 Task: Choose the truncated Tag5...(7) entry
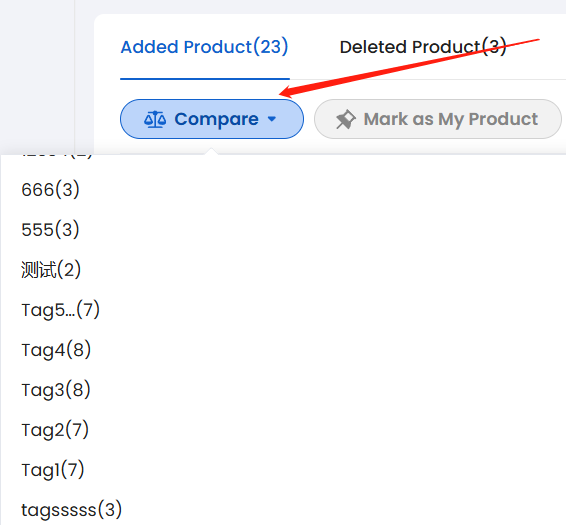pos(60,310)
